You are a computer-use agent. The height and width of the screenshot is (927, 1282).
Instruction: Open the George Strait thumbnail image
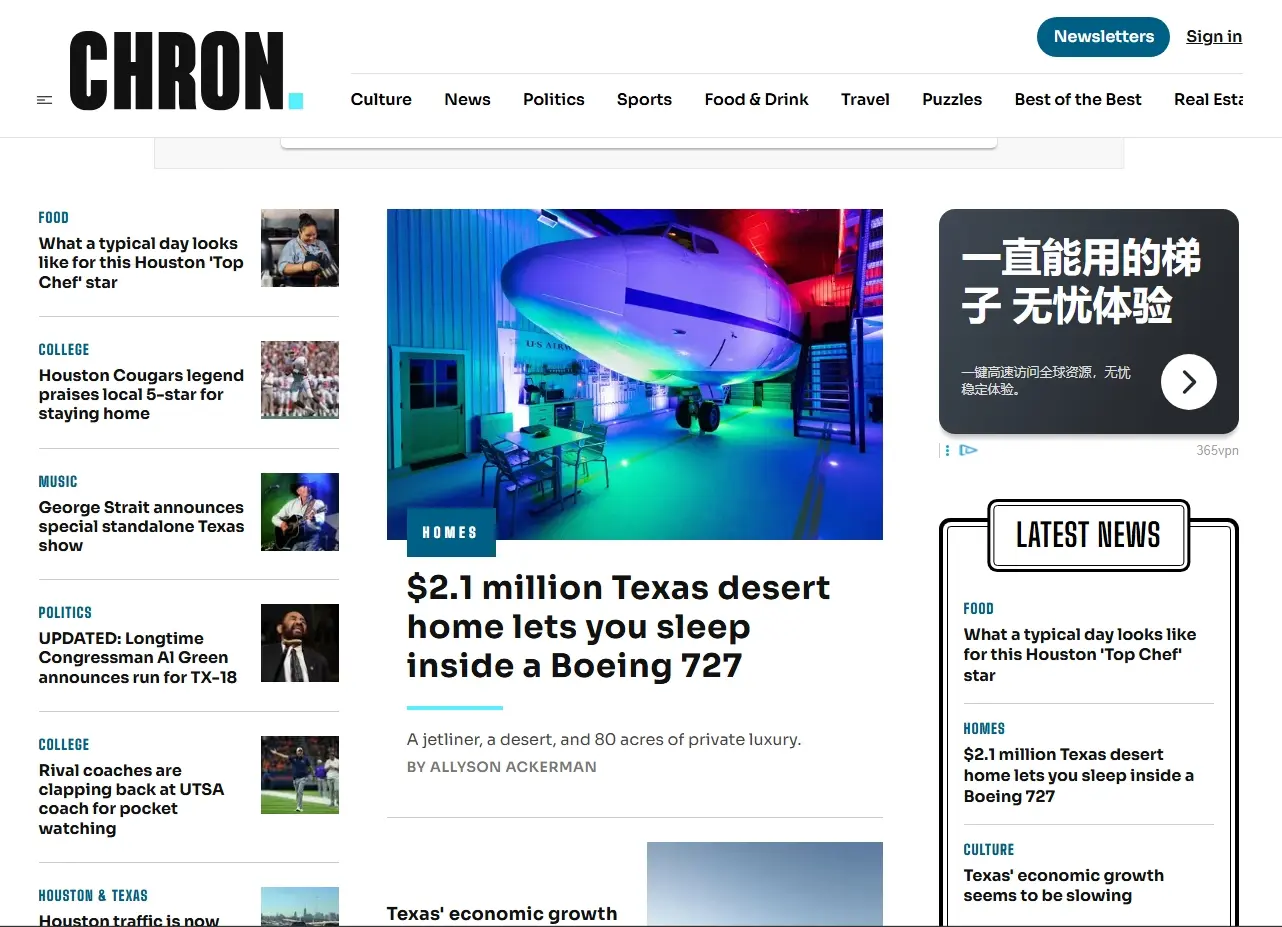click(299, 512)
